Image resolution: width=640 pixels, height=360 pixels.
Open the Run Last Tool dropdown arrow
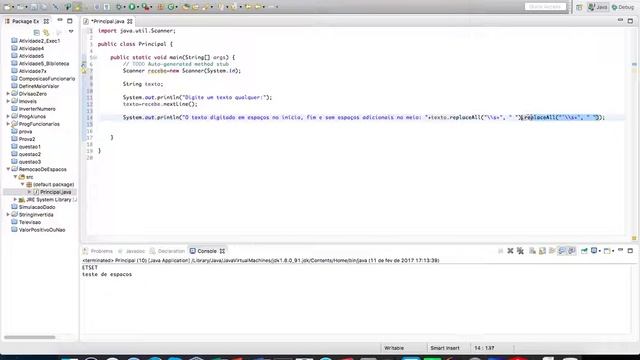tap(151, 7)
